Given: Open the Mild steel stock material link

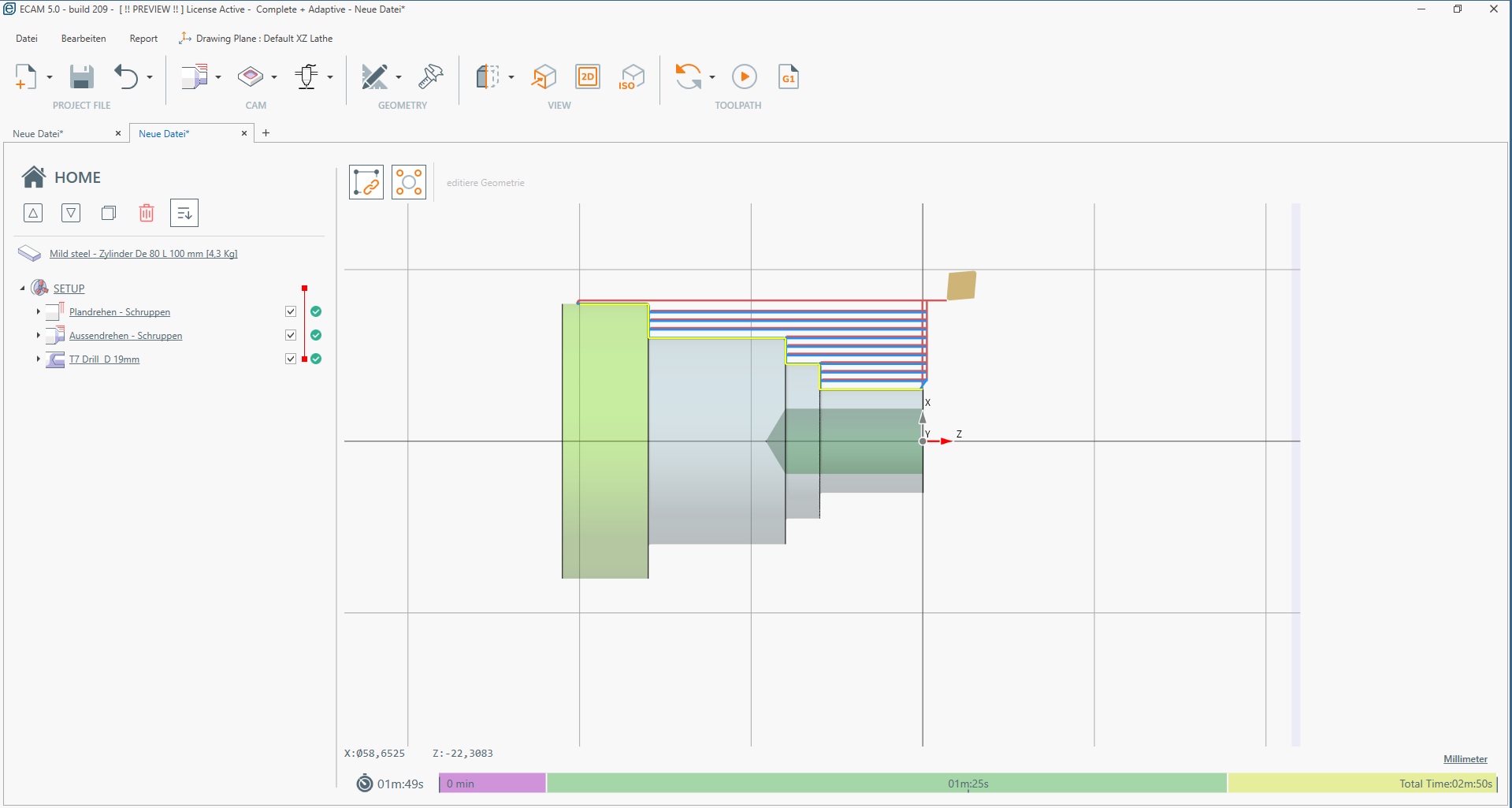Looking at the screenshot, I should [x=143, y=254].
